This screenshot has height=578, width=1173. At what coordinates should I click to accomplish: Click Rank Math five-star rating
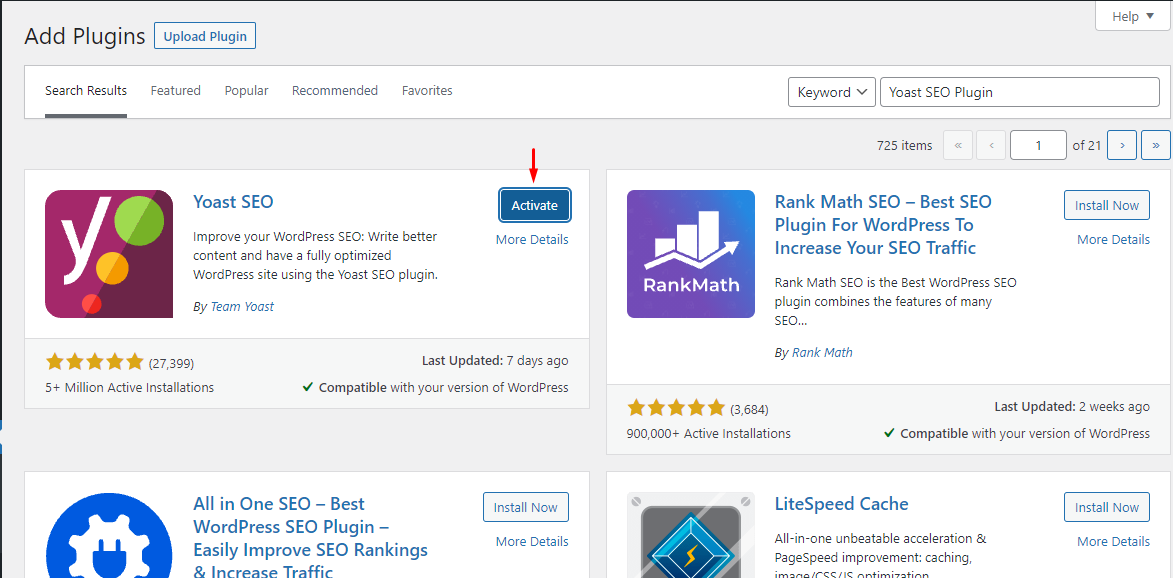pos(676,408)
